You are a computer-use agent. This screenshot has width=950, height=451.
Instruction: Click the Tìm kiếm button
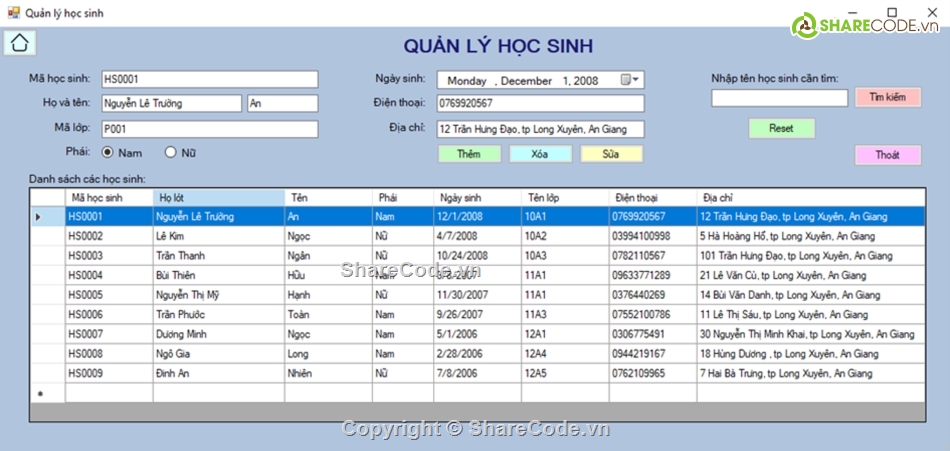point(888,97)
